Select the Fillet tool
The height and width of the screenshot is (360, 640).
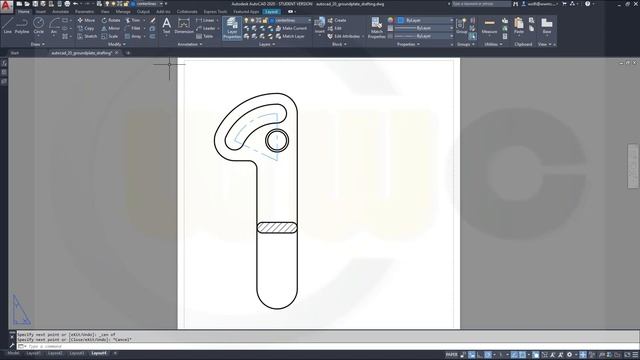click(133, 28)
